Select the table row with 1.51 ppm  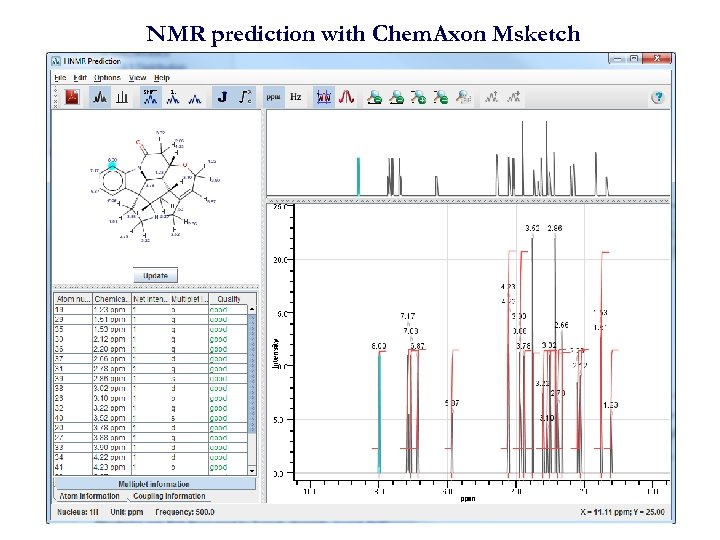pos(151,319)
